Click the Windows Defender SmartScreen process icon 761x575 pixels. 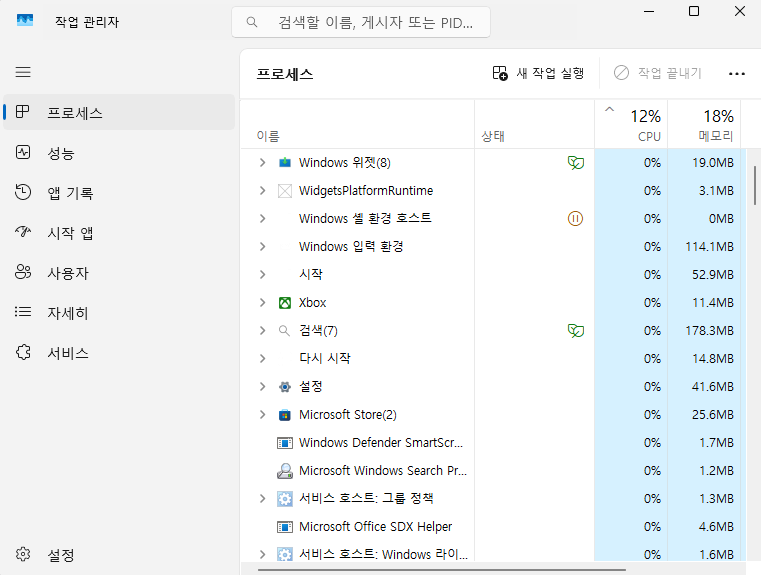click(285, 443)
